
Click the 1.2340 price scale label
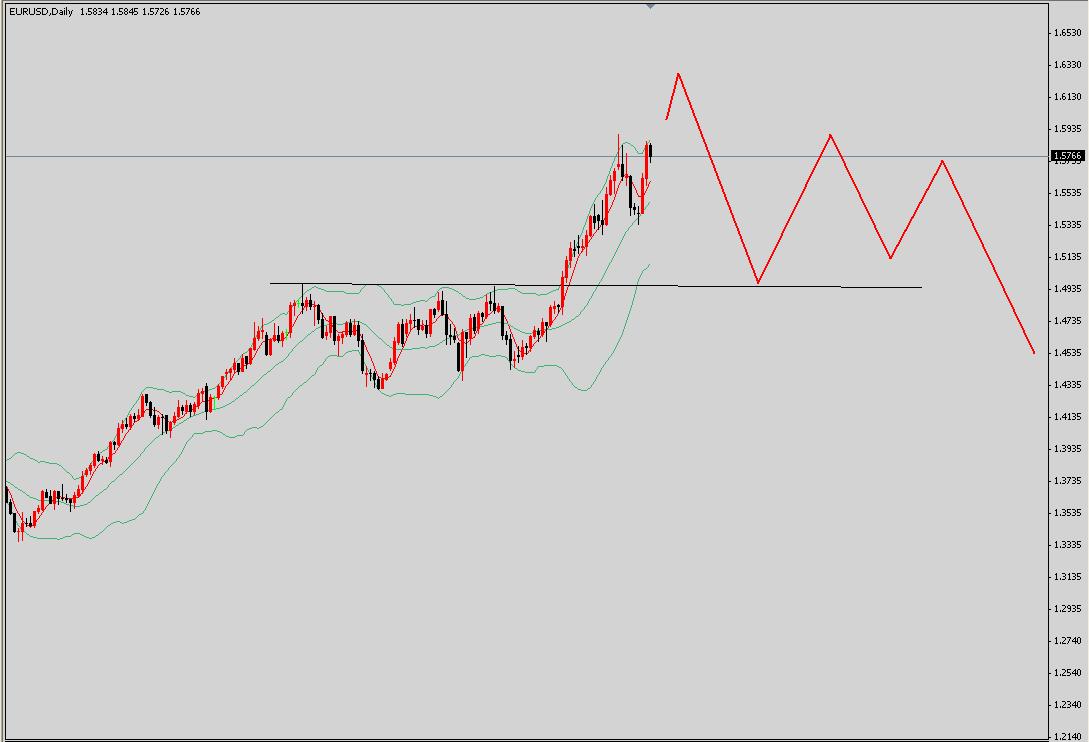point(1068,704)
